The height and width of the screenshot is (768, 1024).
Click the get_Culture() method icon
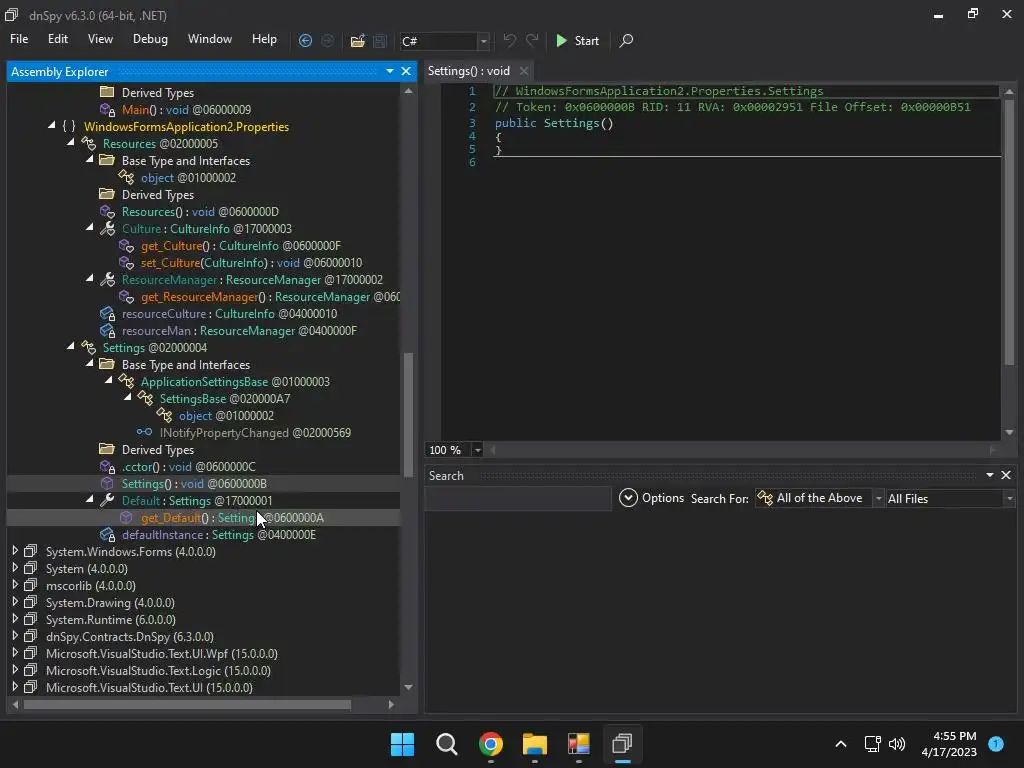click(126, 246)
